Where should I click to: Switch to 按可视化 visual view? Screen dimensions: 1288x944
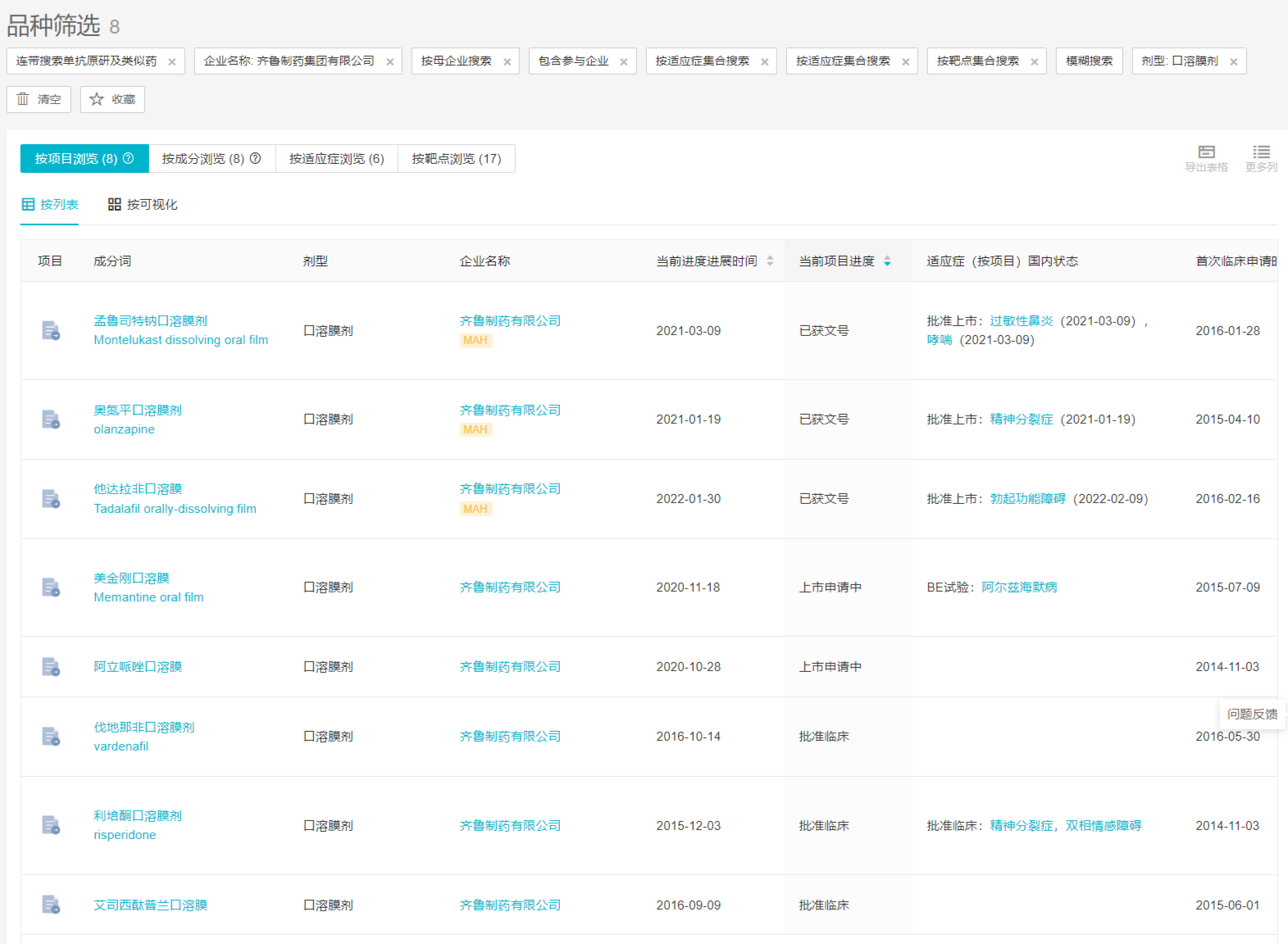coord(143,205)
